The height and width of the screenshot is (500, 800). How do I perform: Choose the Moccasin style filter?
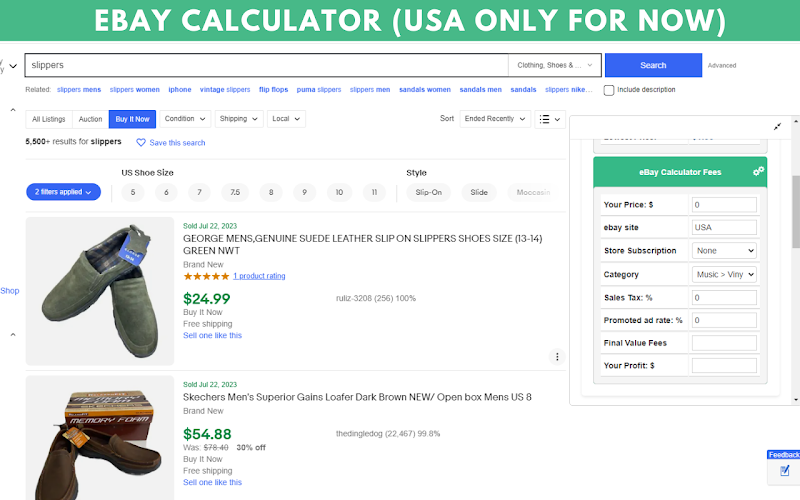click(533, 192)
